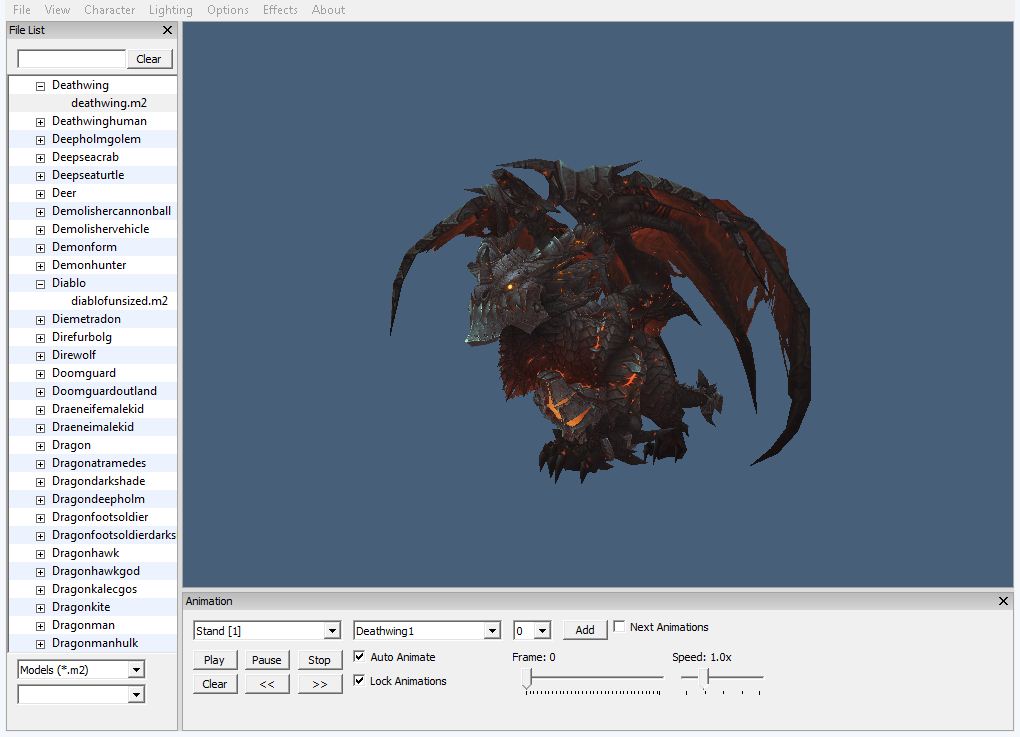Viewport: 1020px width, 737px height.
Task: Click the forward >> animation button
Action: coord(319,684)
